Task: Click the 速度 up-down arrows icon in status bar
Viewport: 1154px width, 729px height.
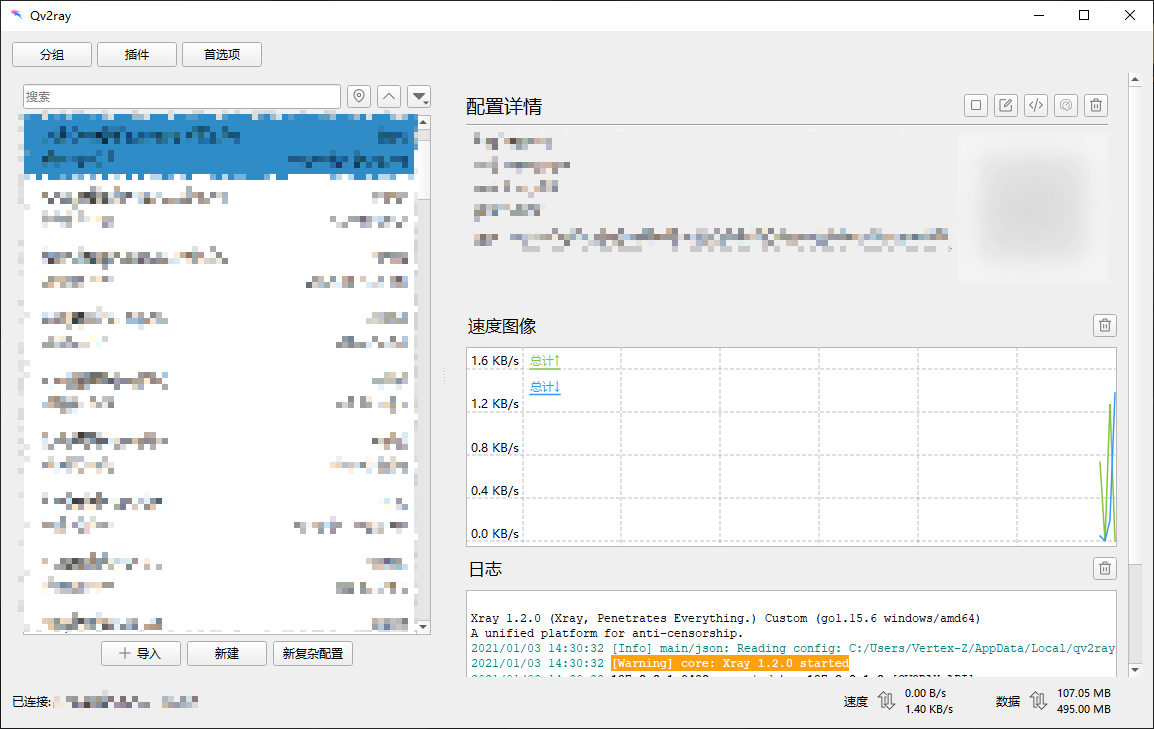Action: [886, 701]
